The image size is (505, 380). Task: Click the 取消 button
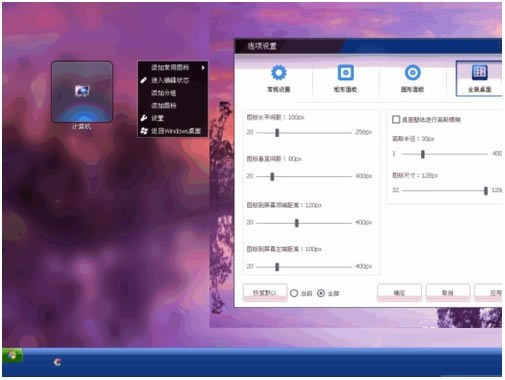tap(448, 293)
